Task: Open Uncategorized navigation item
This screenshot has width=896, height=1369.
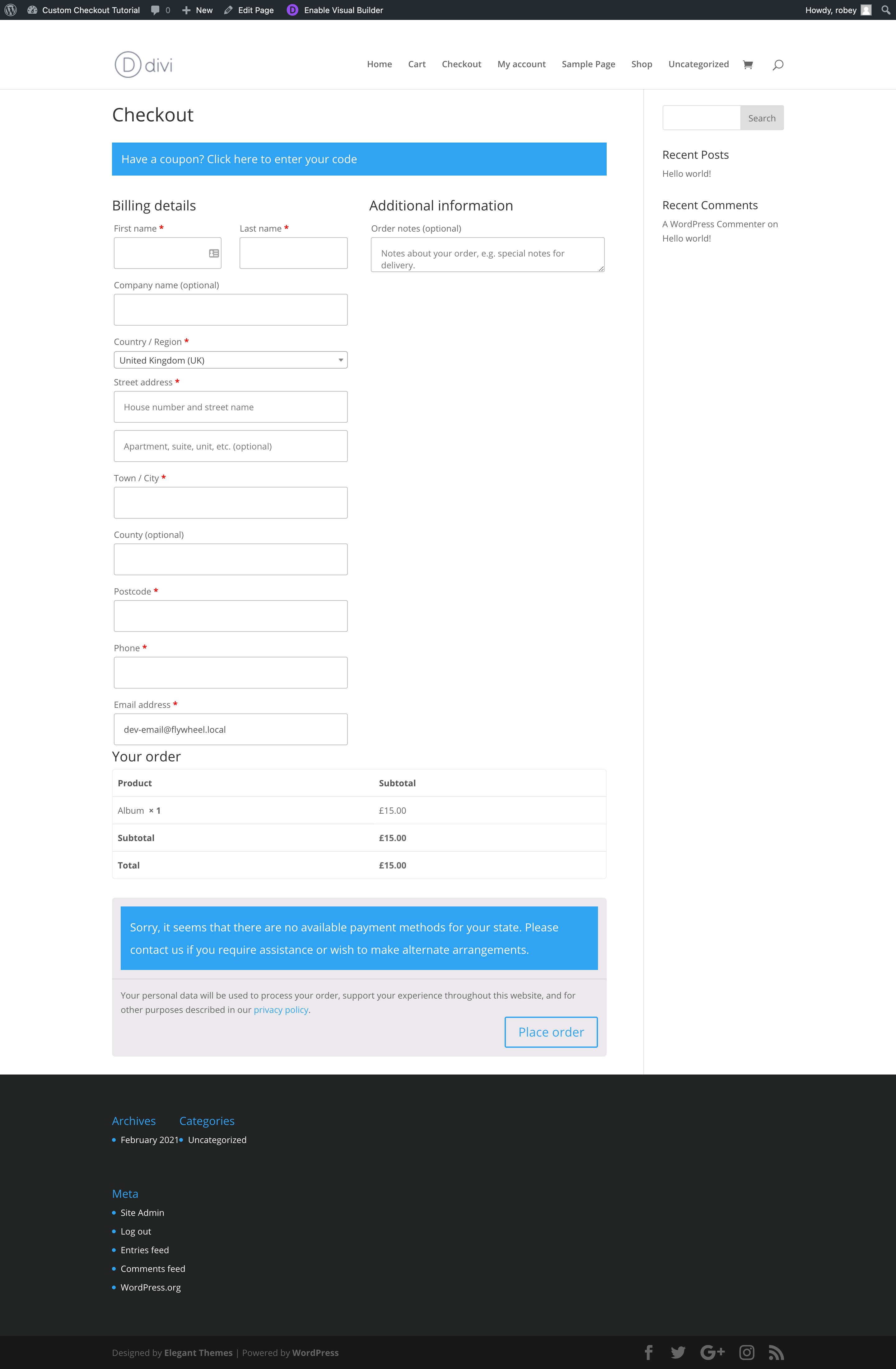Action: pyautogui.click(x=698, y=64)
